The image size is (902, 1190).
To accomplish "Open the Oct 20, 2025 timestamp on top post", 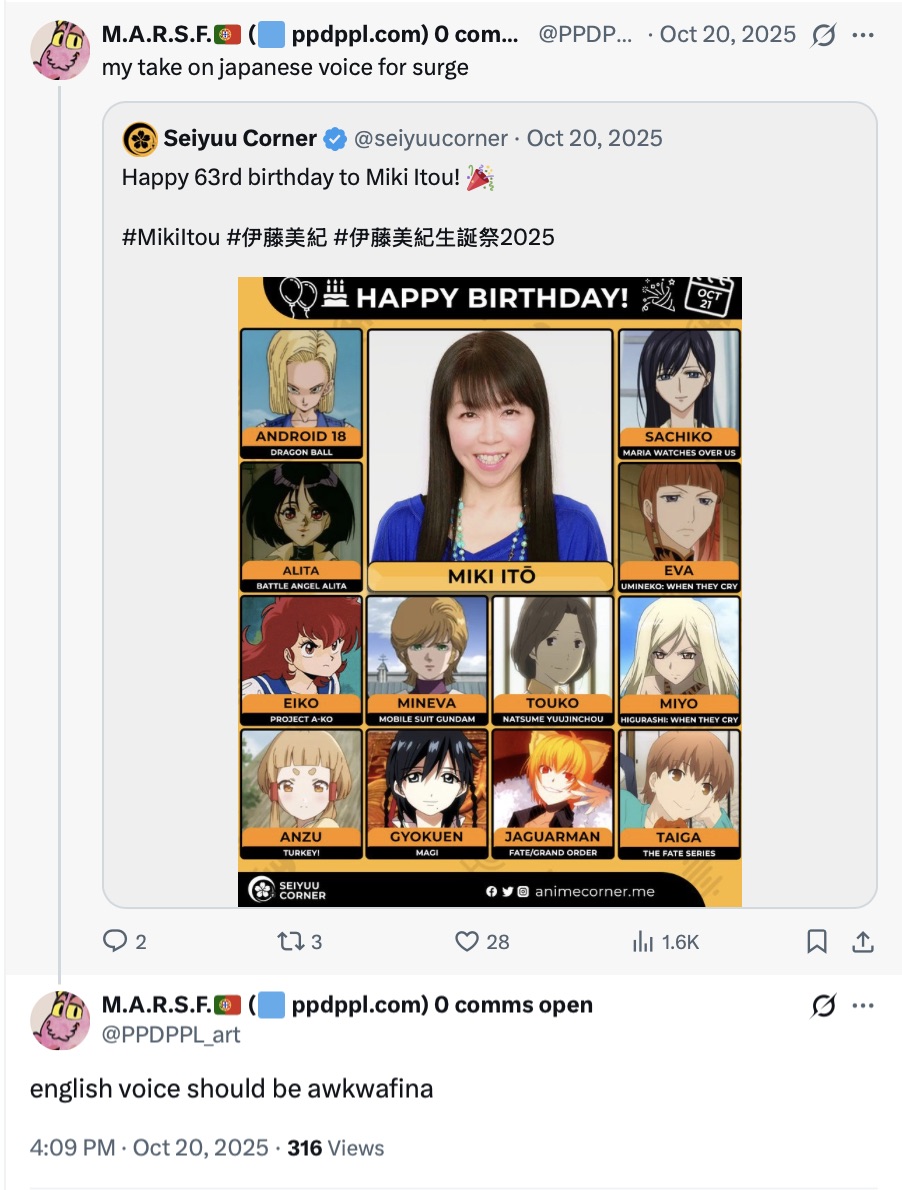I will pos(728,34).
